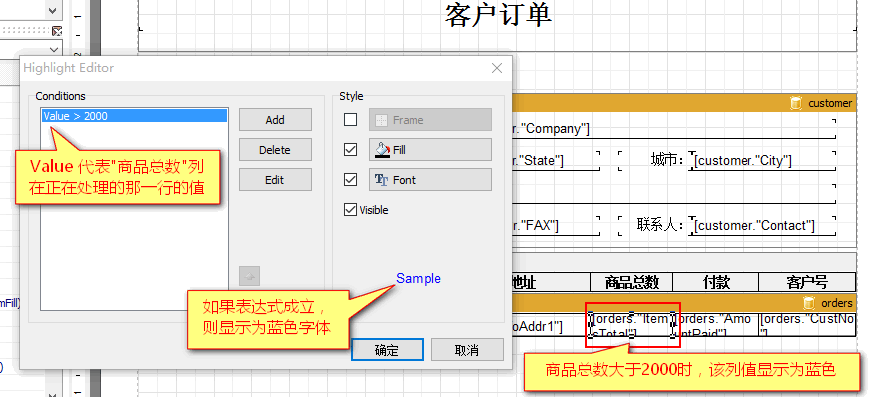Image resolution: width=873 pixels, height=397 pixels.
Task: Select the 付款 column header
Action: pos(716,282)
